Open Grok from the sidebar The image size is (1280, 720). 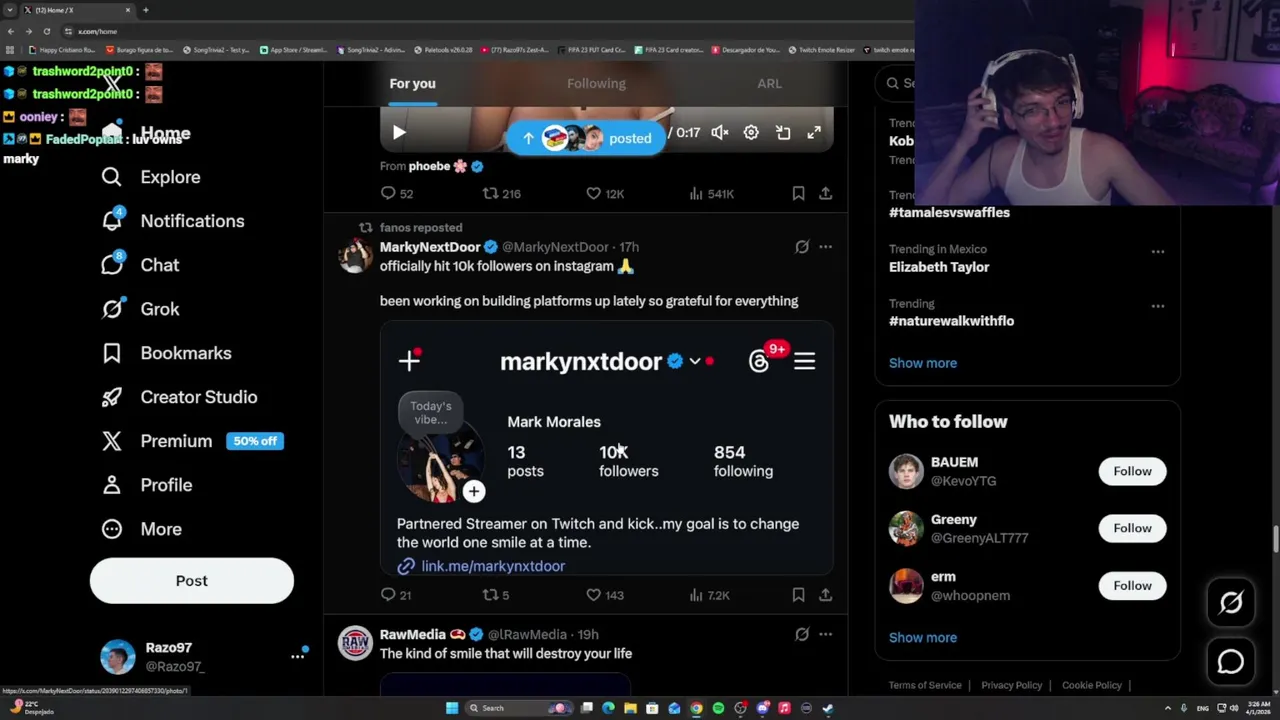(x=140, y=309)
